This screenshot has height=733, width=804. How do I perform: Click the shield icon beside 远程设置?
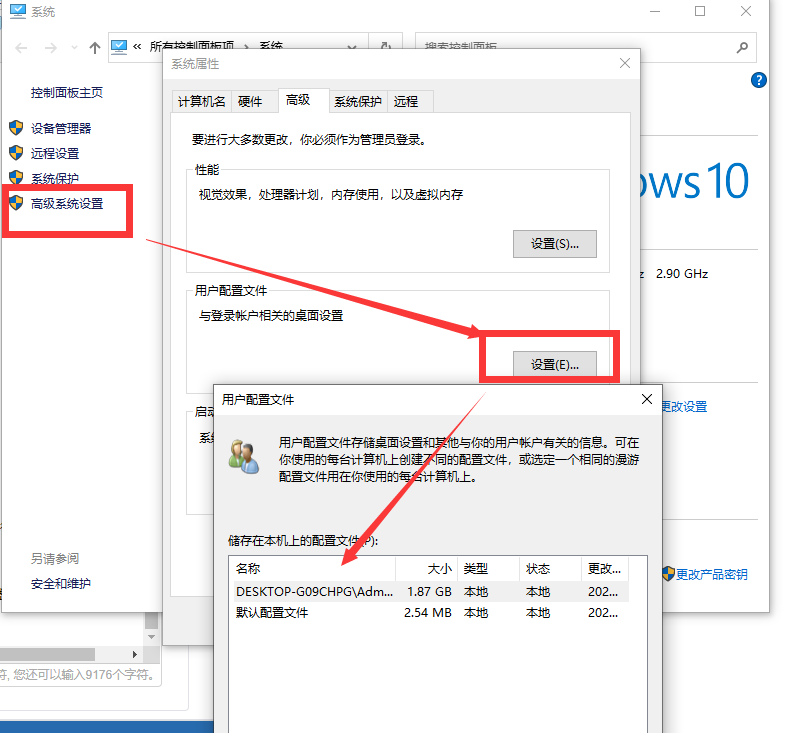coord(16,153)
